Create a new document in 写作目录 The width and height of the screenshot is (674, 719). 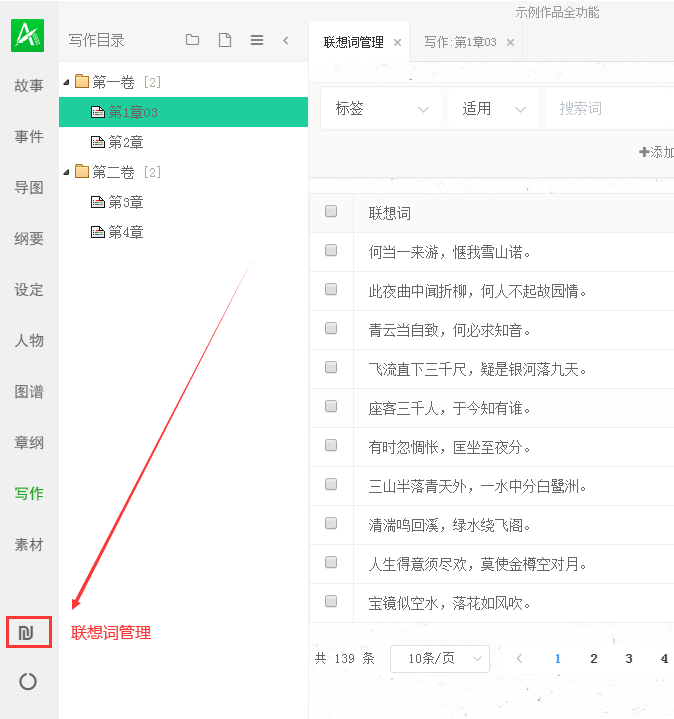[x=225, y=40]
